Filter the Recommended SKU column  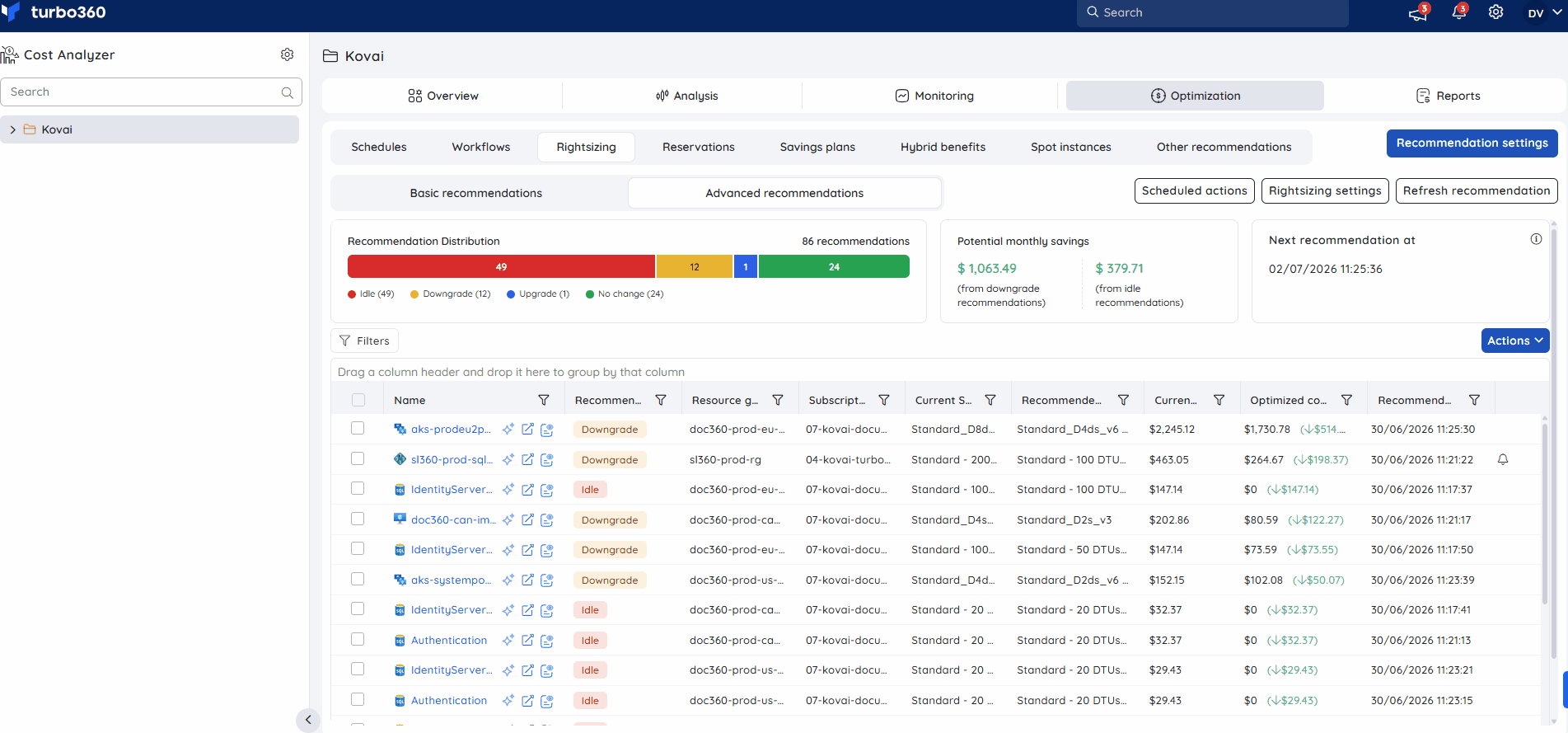coord(1123,400)
